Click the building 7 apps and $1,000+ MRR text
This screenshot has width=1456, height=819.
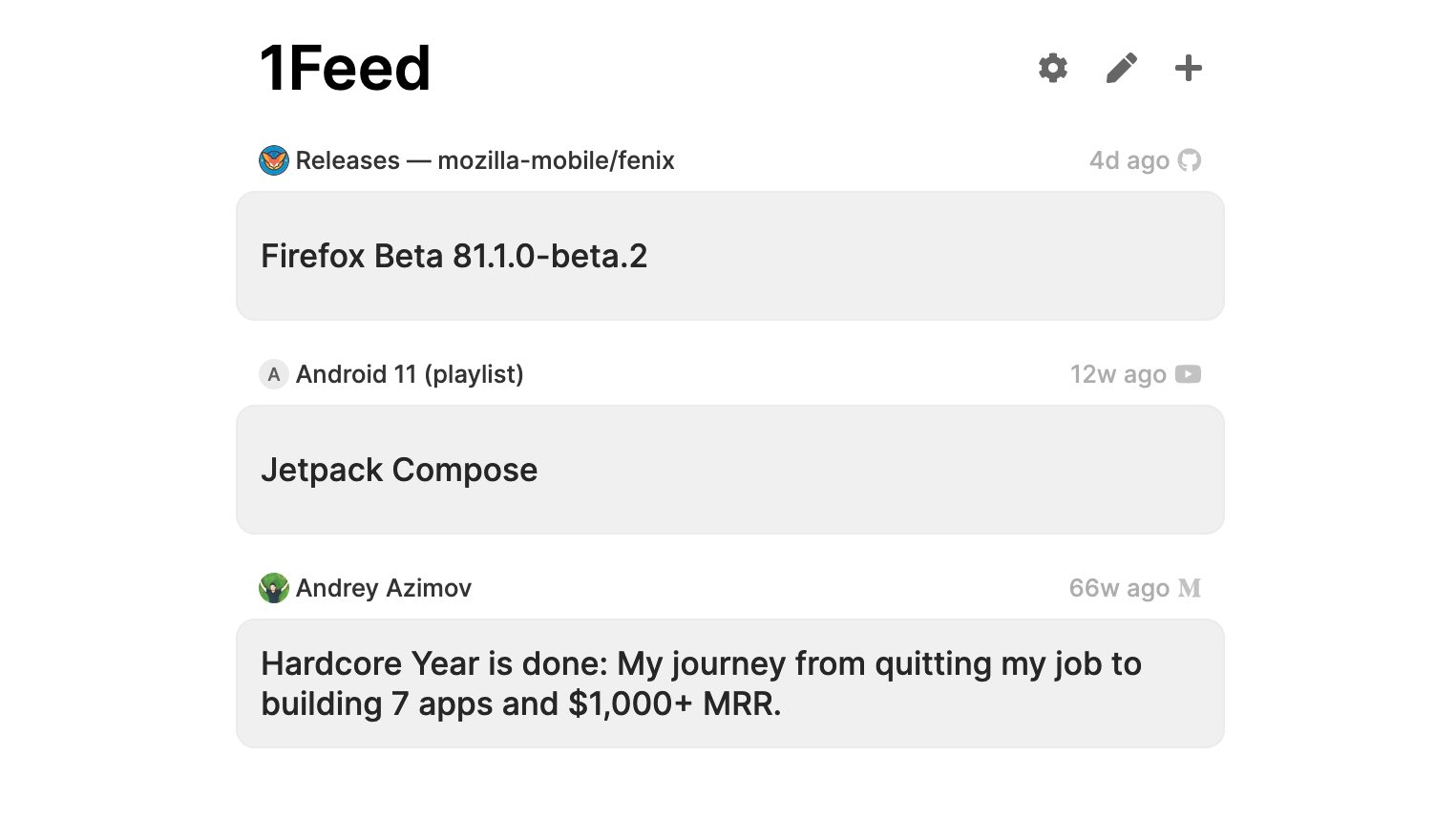pos(521,704)
